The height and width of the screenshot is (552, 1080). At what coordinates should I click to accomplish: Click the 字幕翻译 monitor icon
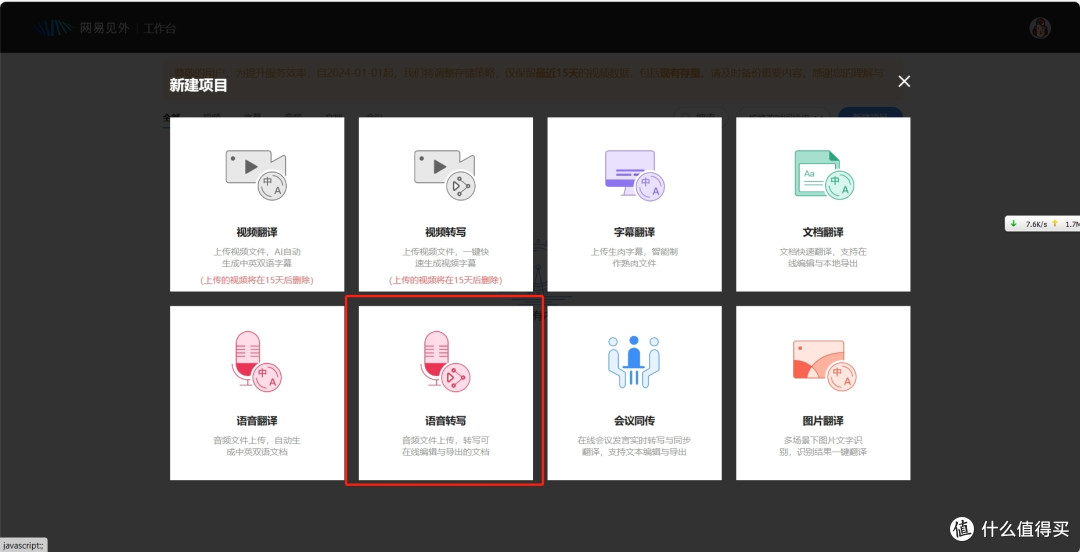634,175
